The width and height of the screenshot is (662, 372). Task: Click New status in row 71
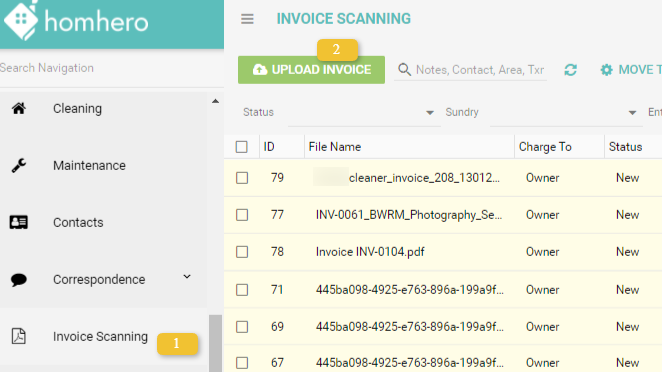(627, 290)
